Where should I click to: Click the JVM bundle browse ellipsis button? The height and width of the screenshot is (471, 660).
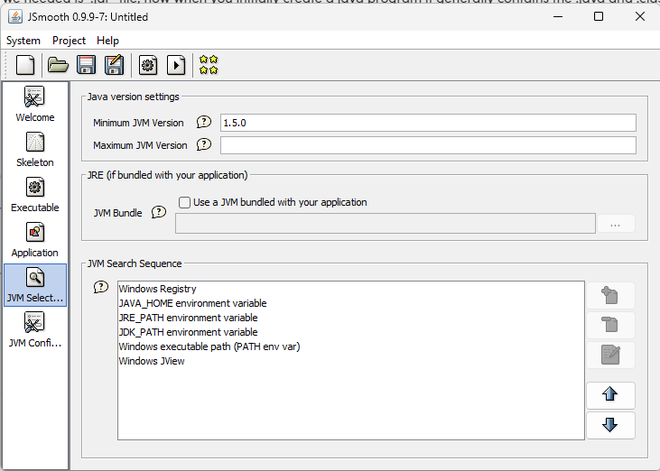[x=615, y=224]
